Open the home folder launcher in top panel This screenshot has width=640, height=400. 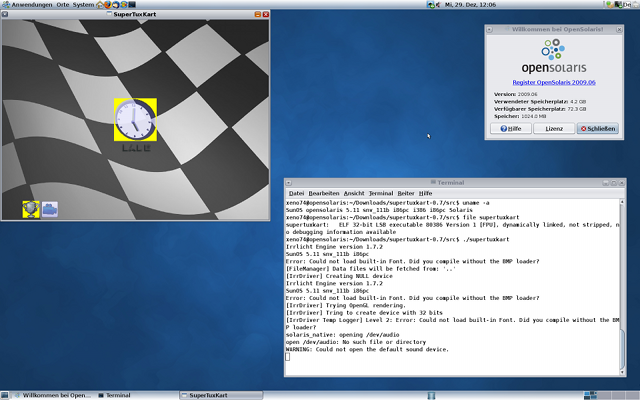[100, 4]
